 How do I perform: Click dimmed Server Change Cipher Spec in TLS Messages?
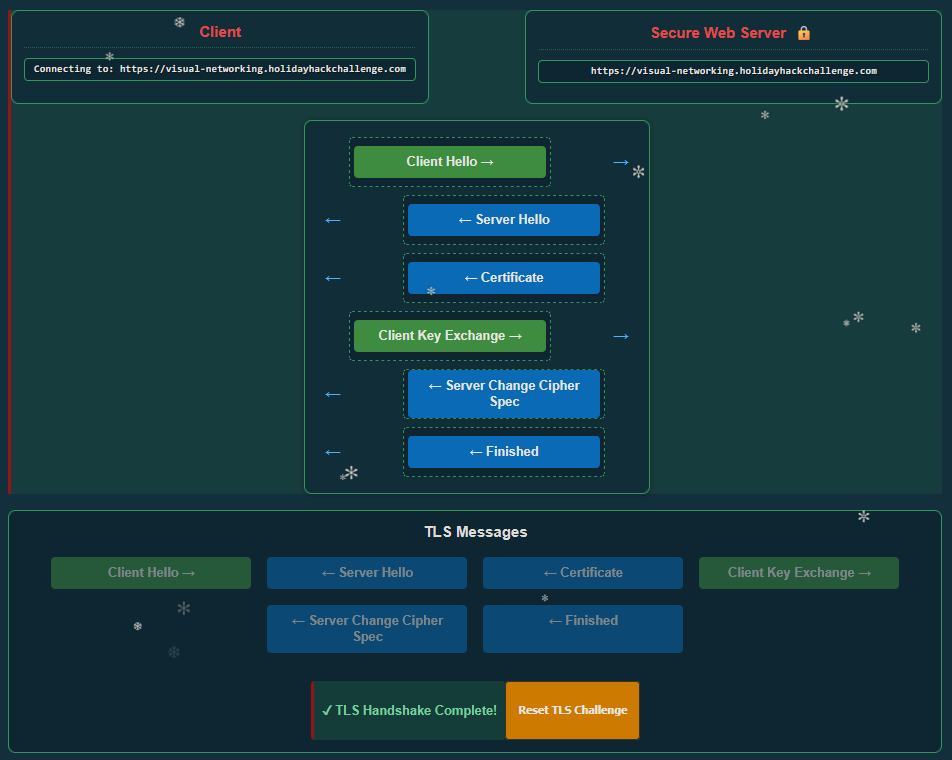point(366,629)
